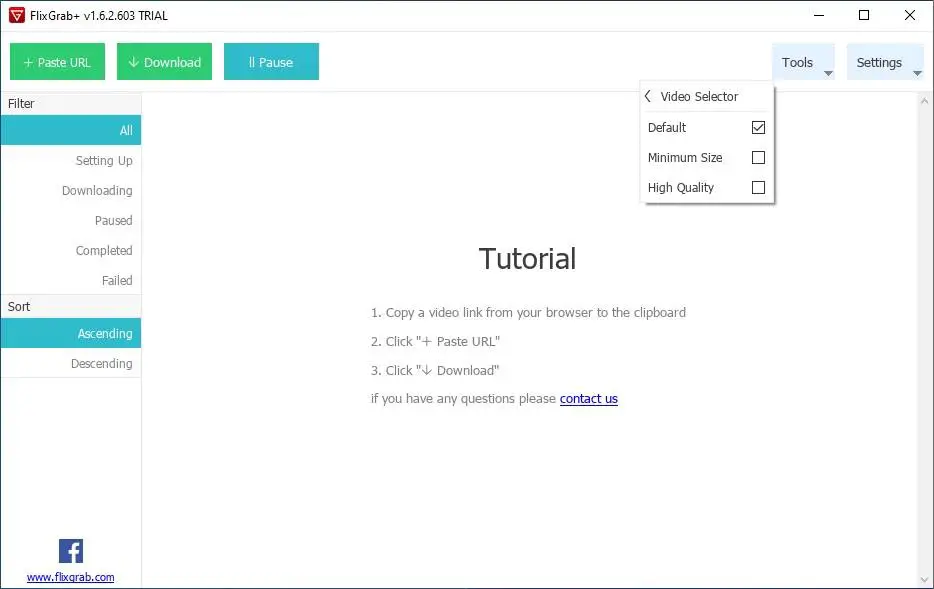Open the Tools dropdown menu
Screen dimensions: 934x589
pyautogui.click(x=804, y=62)
